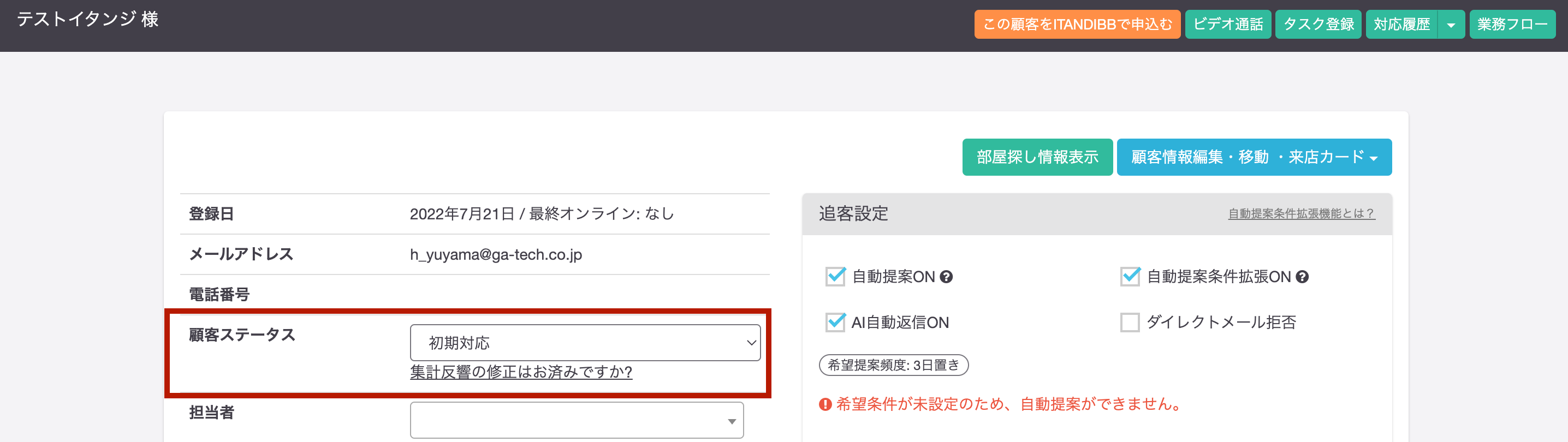This screenshot has width=1568, height=442.
Task: Open the 顧客情報編集・移動・来店カード dropdown
Action: tap(1254, 158)
